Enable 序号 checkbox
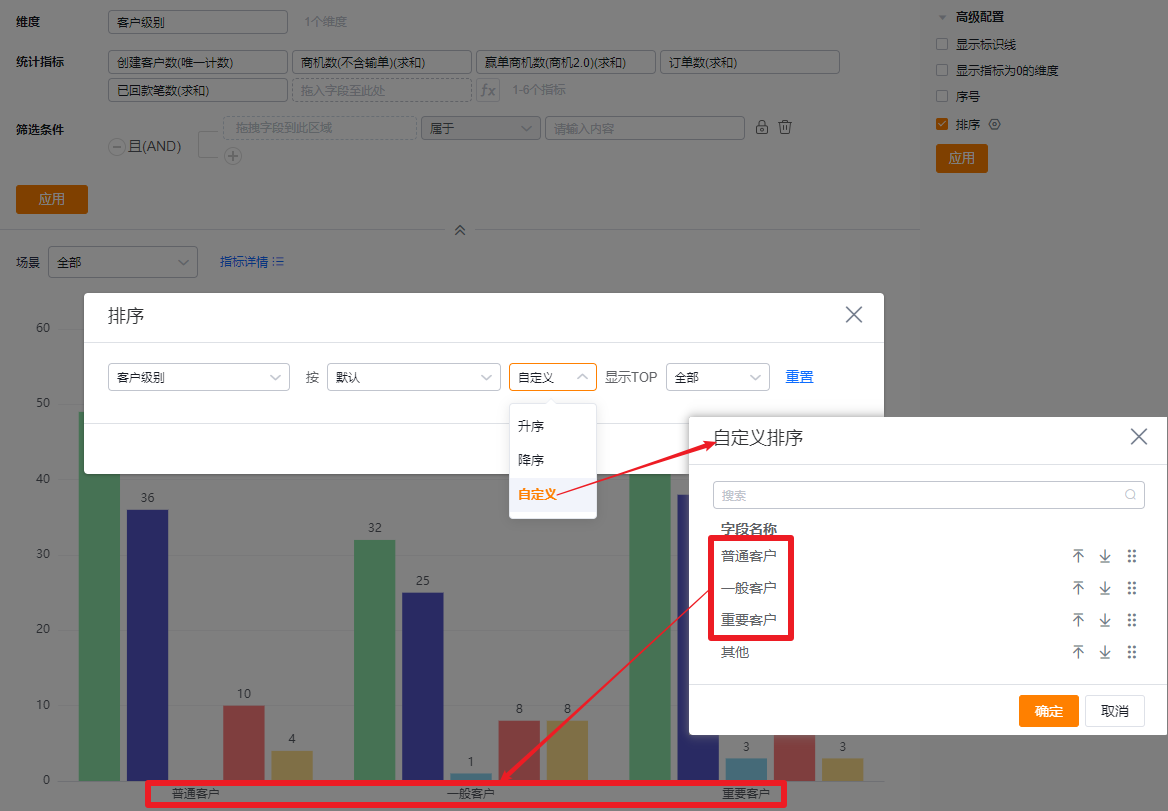Viewport: 1168px width, 811px height. click(942, 96)
